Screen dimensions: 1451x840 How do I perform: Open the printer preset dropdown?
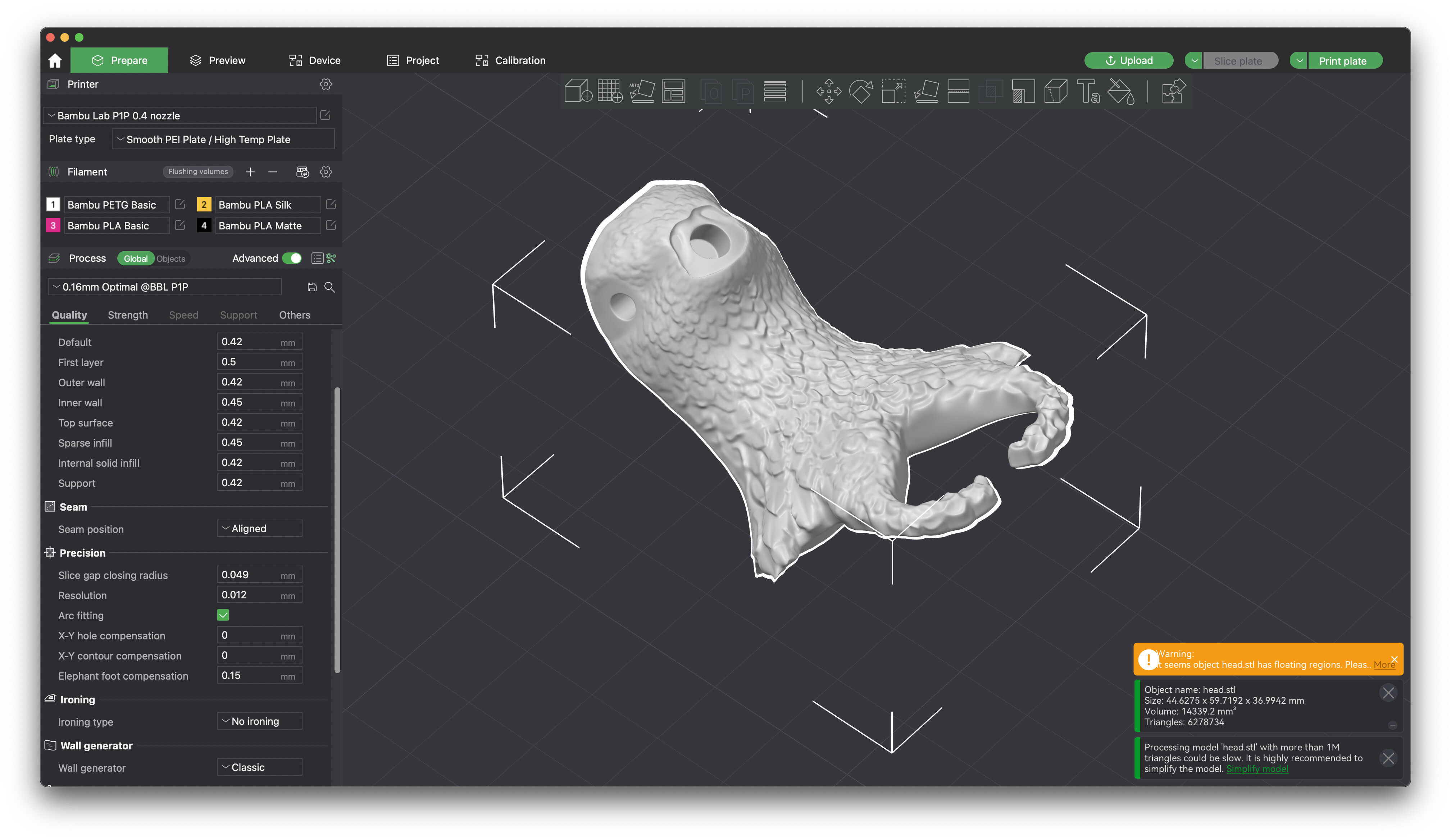click(179, 115)
